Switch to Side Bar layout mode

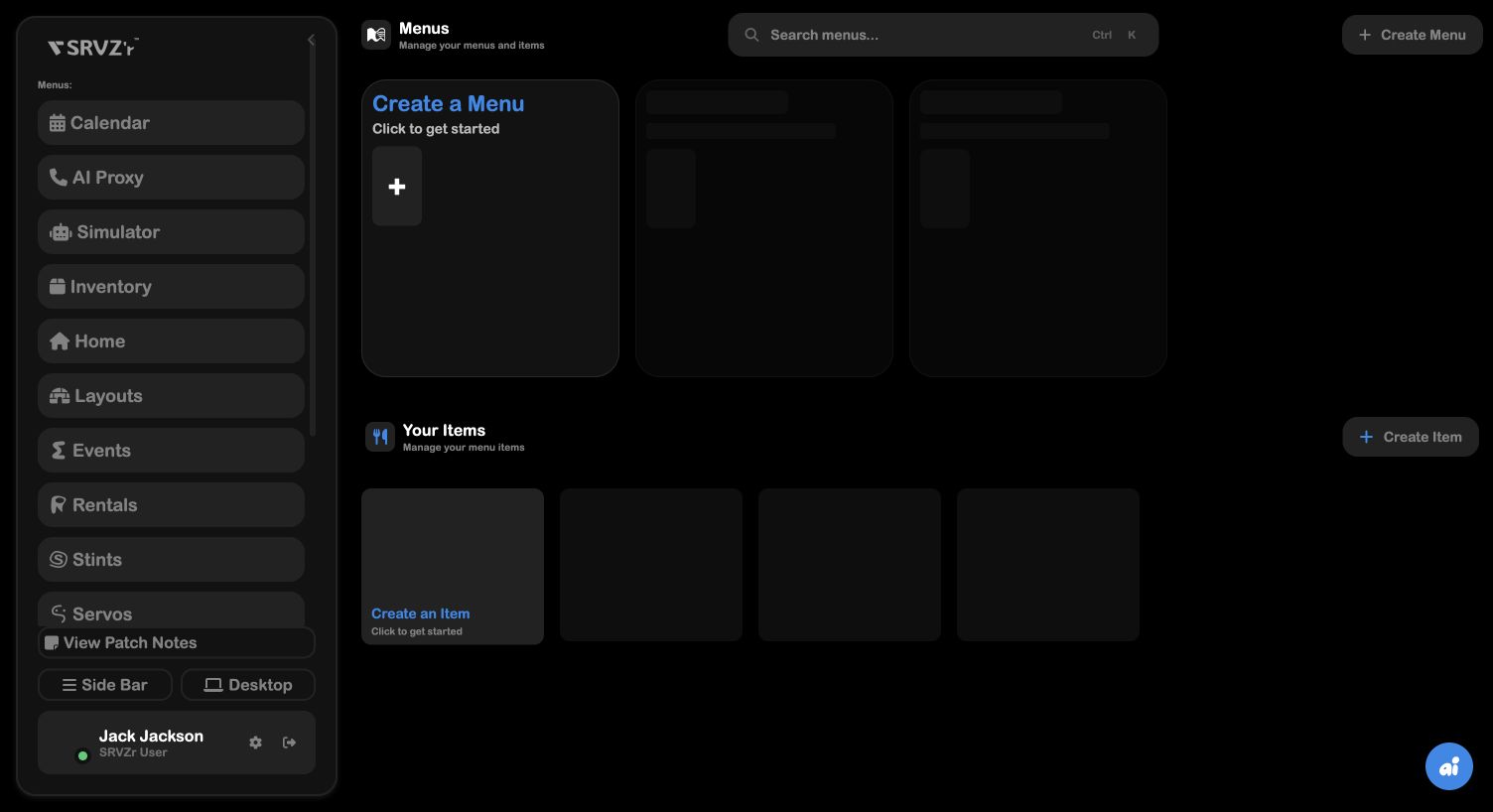[x=105, y=685]
